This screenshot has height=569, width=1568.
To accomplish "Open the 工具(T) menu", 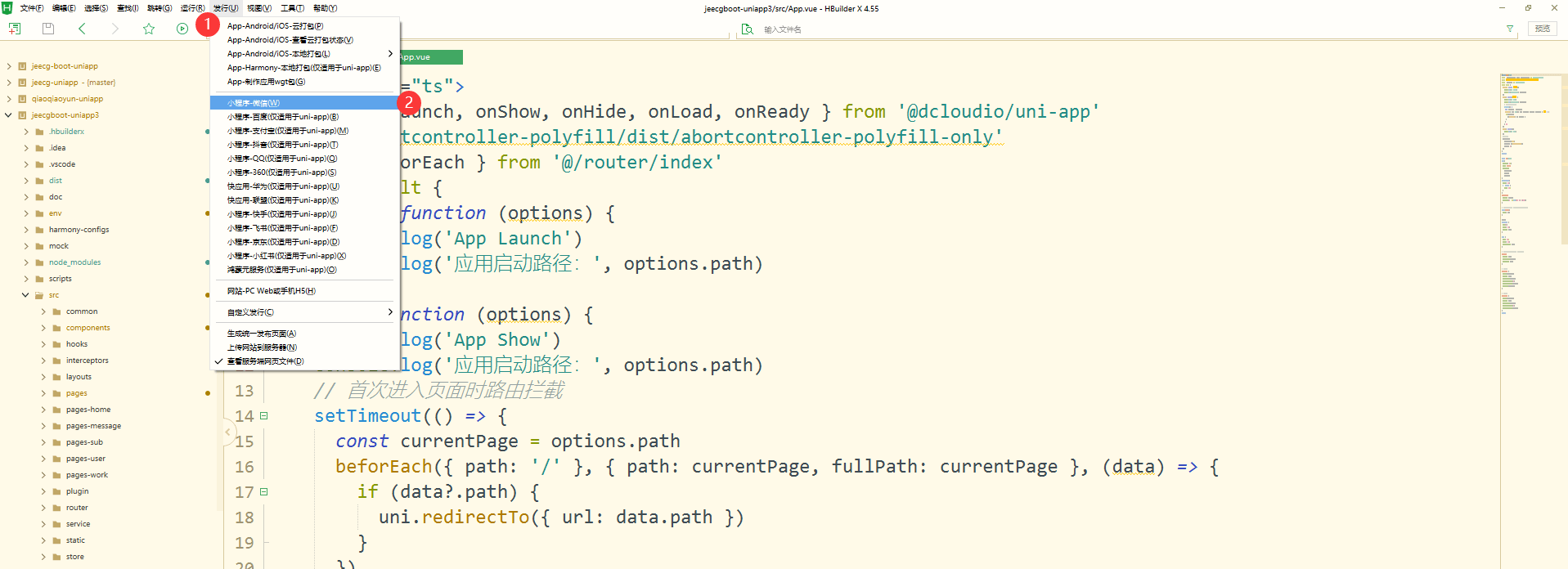I will tap(292, 8).
